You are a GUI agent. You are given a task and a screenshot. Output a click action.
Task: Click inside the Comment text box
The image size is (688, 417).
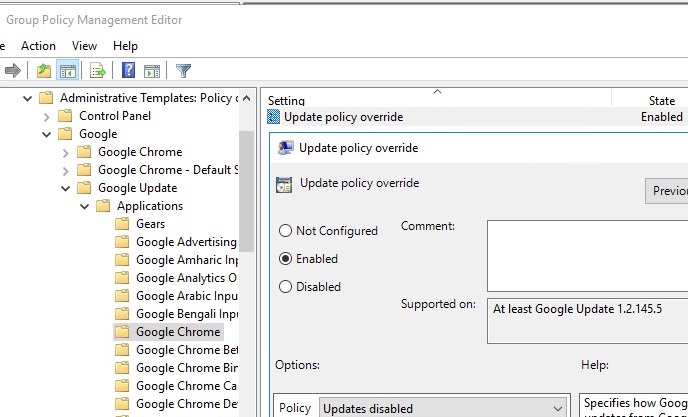click(x=585, y=255)
